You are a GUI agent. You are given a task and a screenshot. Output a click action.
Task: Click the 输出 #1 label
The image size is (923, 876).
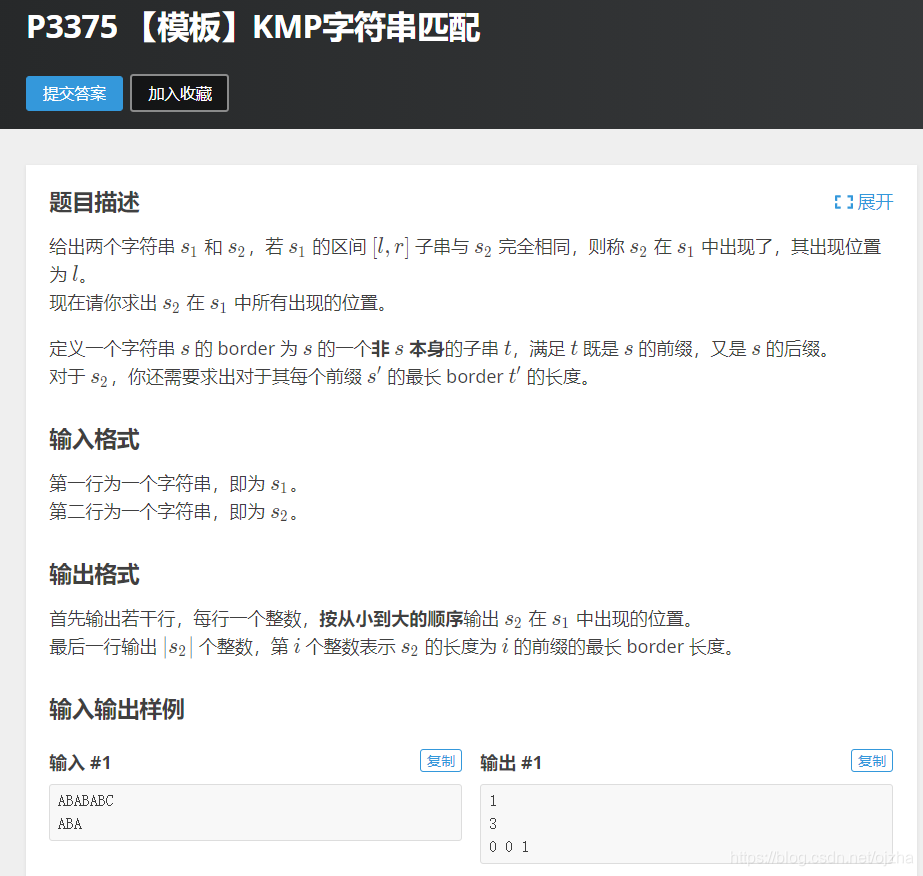pyautogui.click(x=510, y=762)
